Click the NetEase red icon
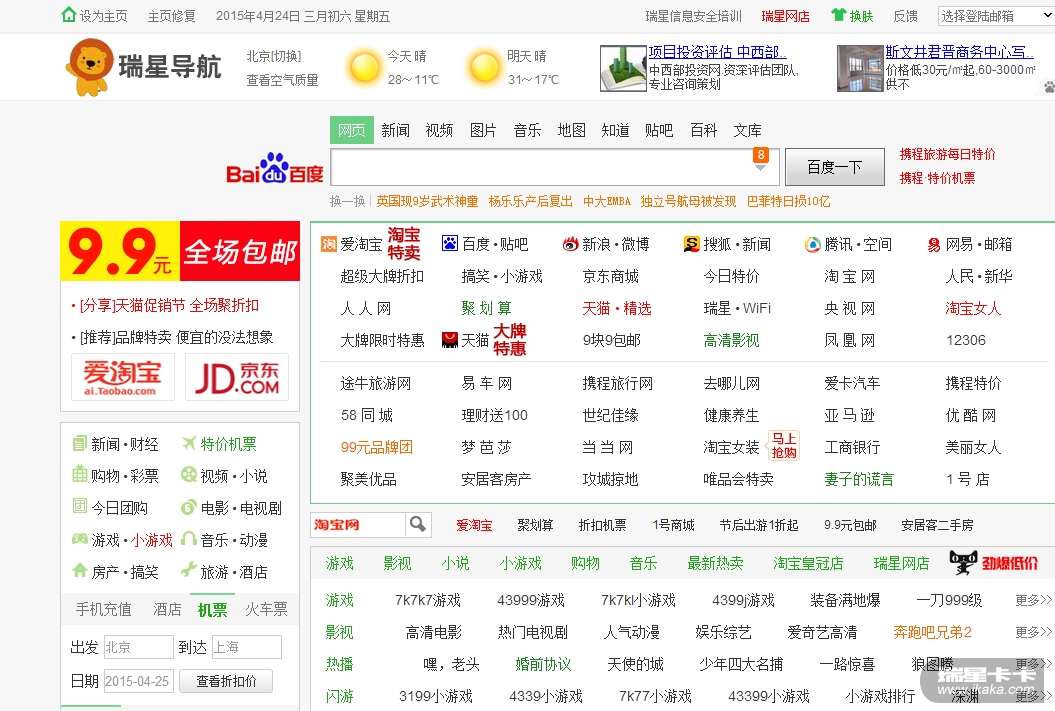This screenshot has height=711, width=1055. 934,245
